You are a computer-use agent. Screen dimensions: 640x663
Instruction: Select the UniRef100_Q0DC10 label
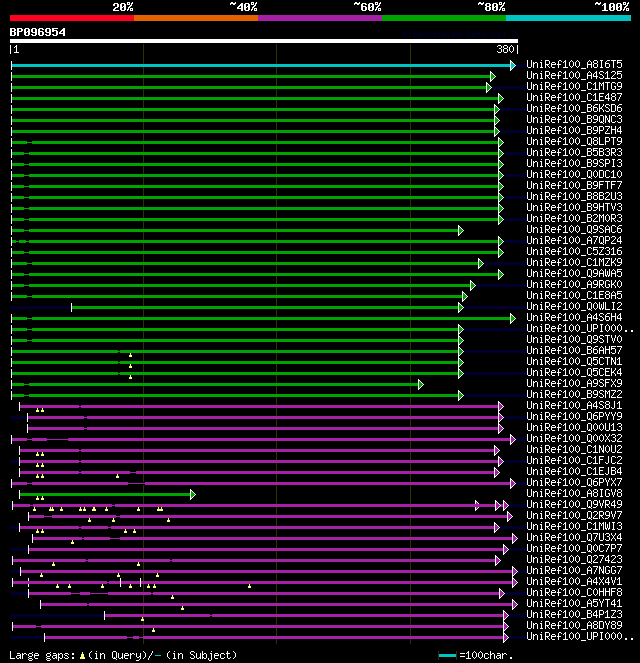click(x=574, y=174)
